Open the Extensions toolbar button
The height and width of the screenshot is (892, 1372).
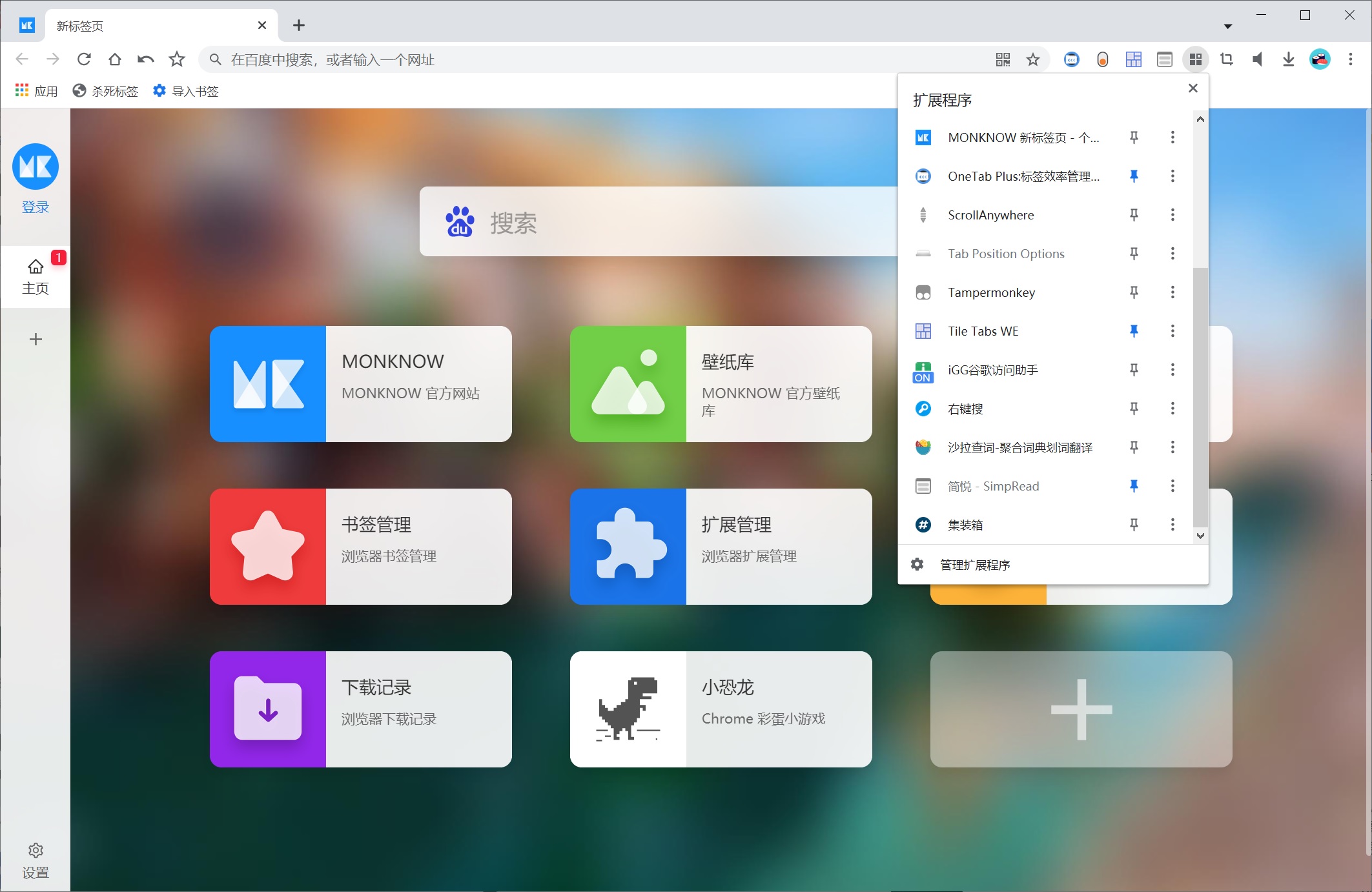point(1195,60)
